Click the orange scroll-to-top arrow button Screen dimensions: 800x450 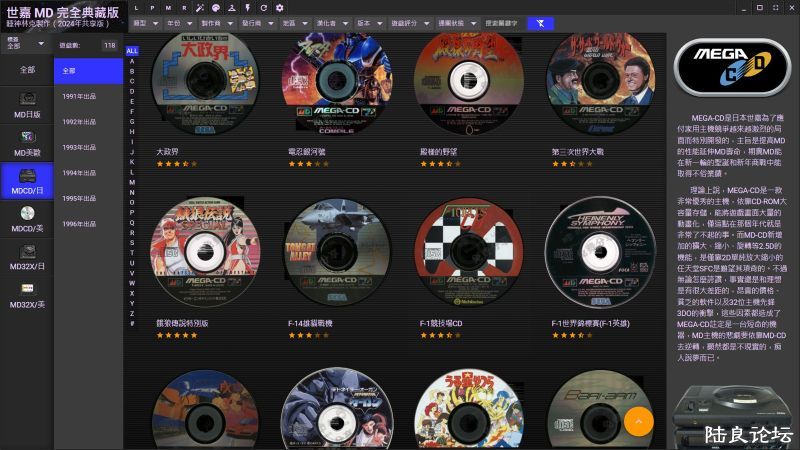pos(638,421)
